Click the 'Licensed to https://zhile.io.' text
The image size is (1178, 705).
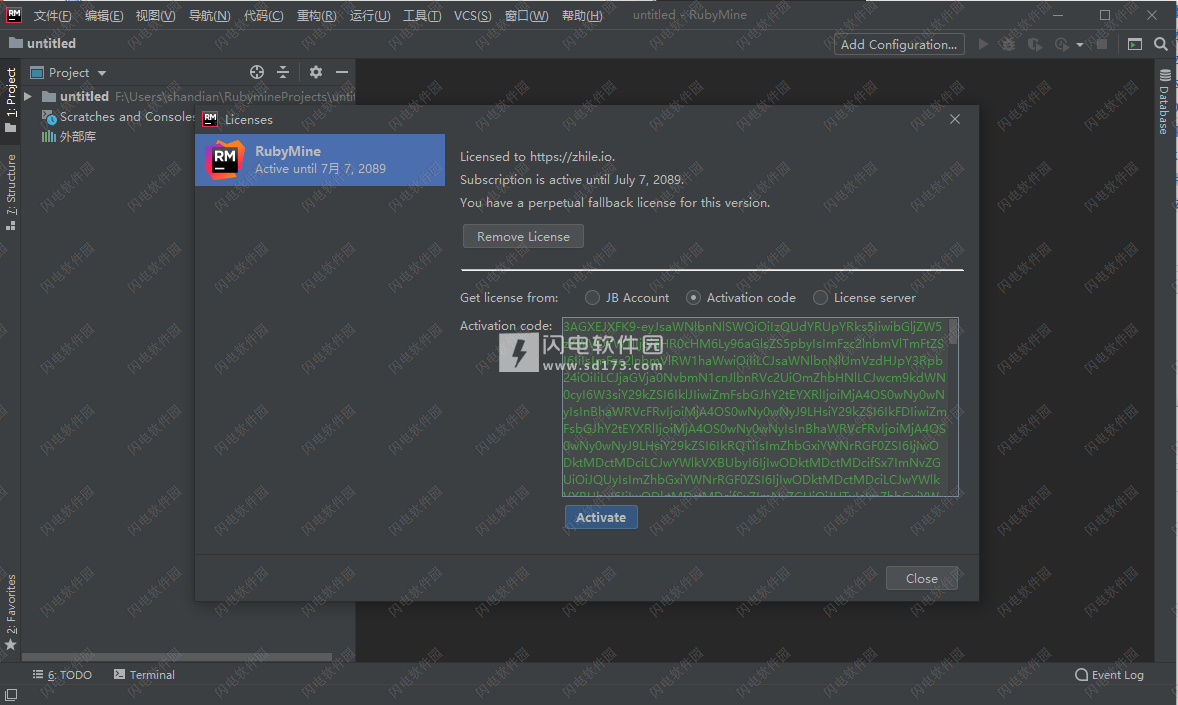click(x=537, y=156)
